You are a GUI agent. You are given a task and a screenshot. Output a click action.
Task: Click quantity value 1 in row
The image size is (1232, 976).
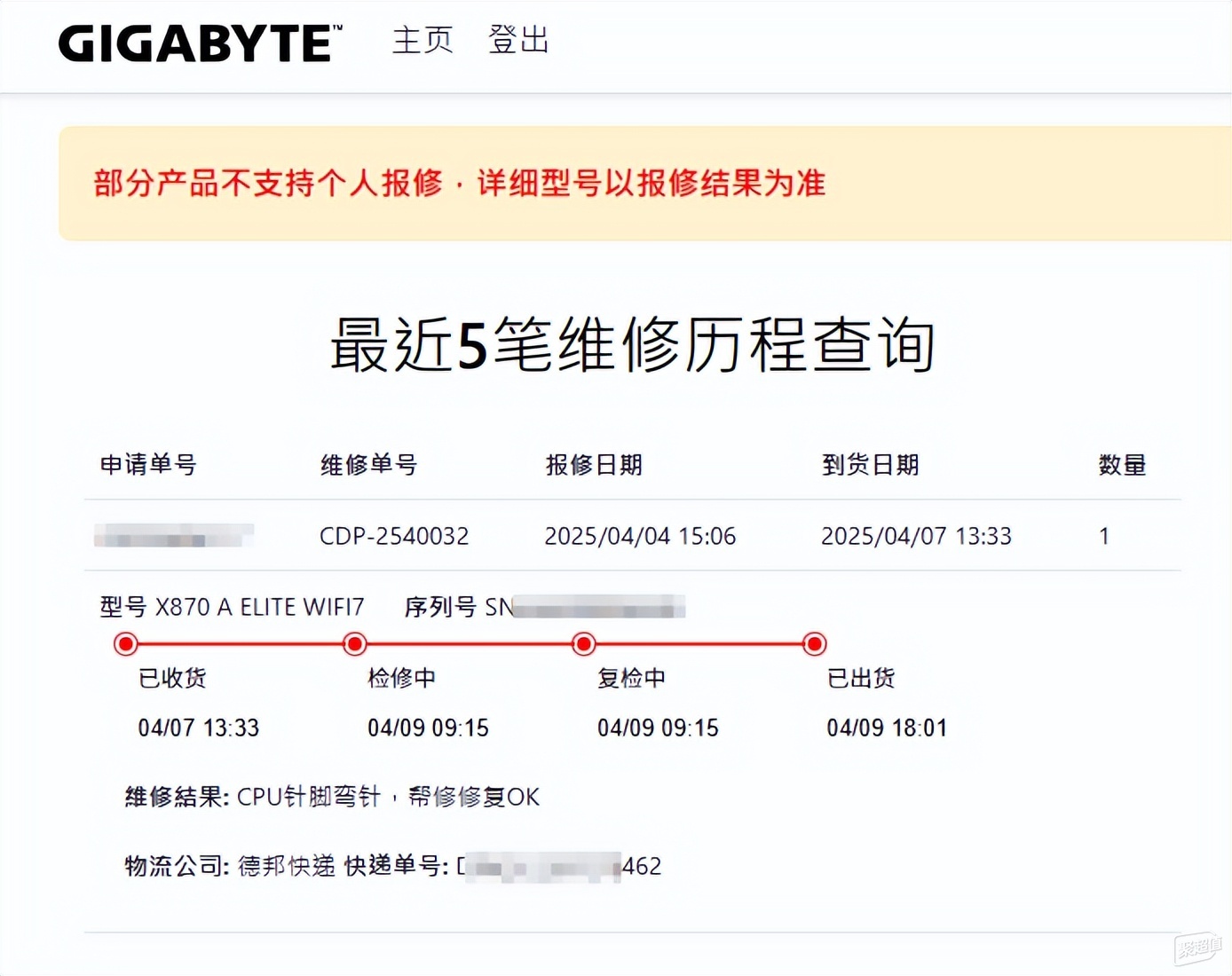click(x=1104, y=536)
